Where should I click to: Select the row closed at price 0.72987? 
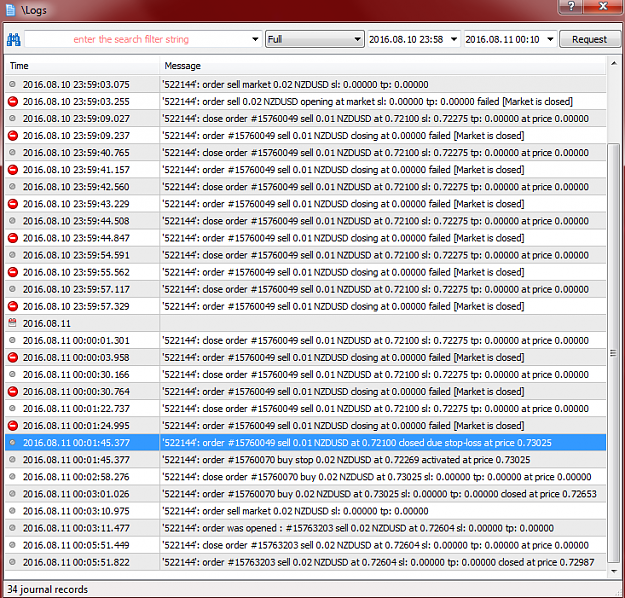pos(305,562)
